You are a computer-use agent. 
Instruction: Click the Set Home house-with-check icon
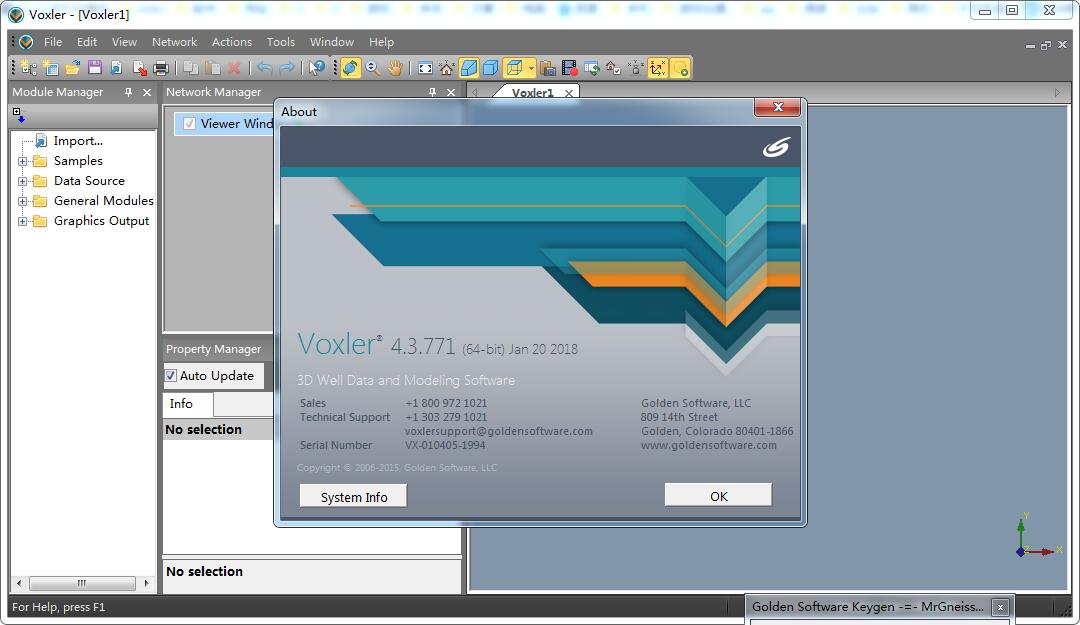pos(613,68)
